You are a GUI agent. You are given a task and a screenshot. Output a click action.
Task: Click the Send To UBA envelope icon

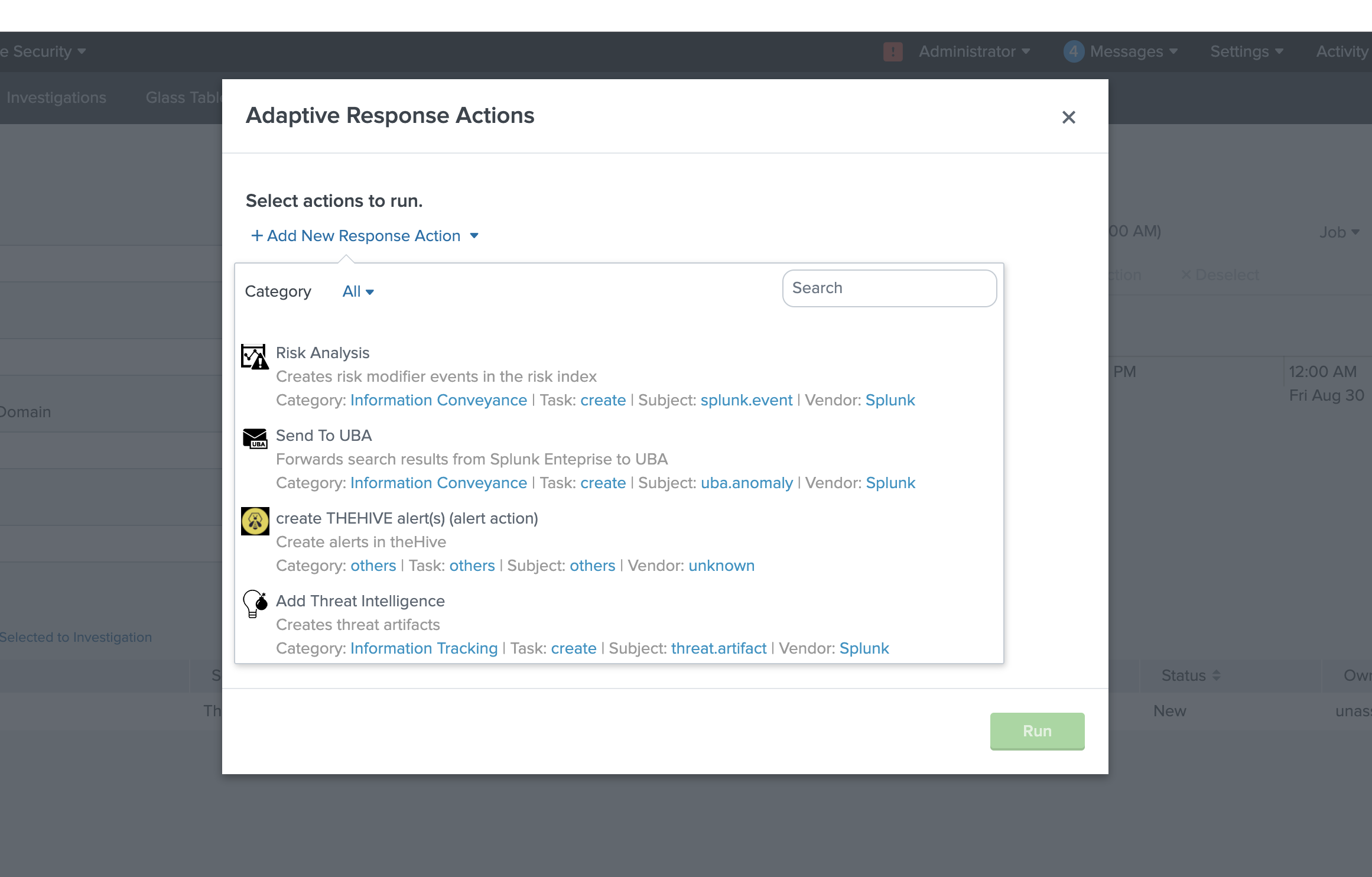[255, 438]
